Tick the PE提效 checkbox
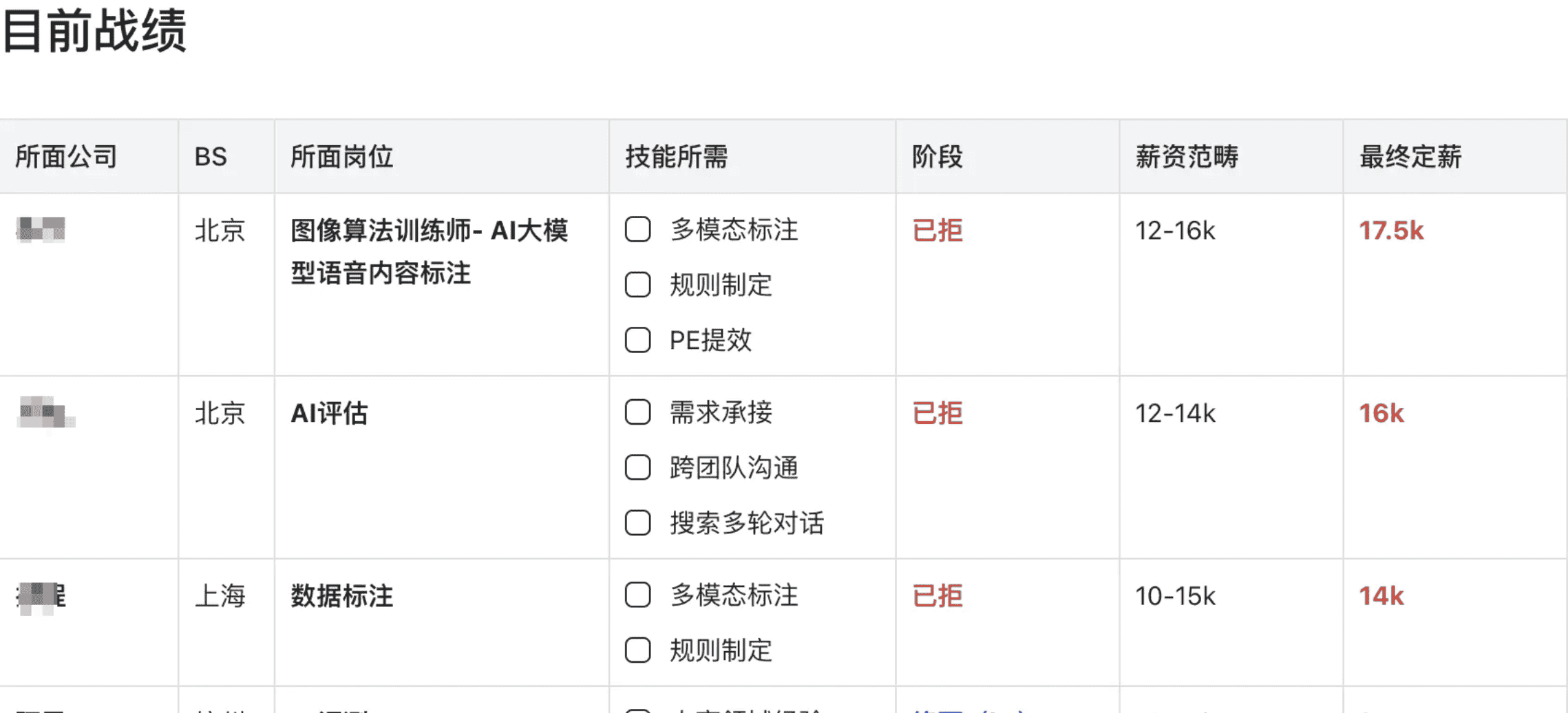 637,340
